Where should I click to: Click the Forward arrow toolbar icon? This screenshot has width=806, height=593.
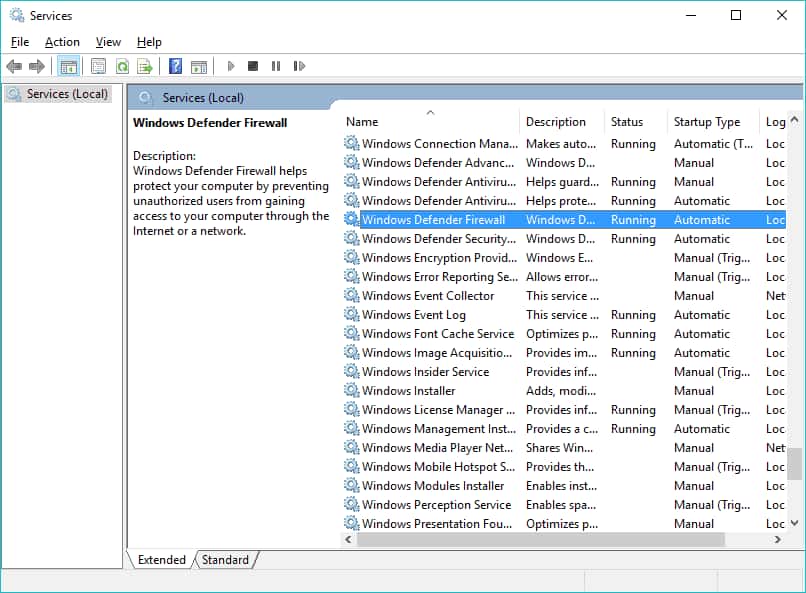(36, 66)
